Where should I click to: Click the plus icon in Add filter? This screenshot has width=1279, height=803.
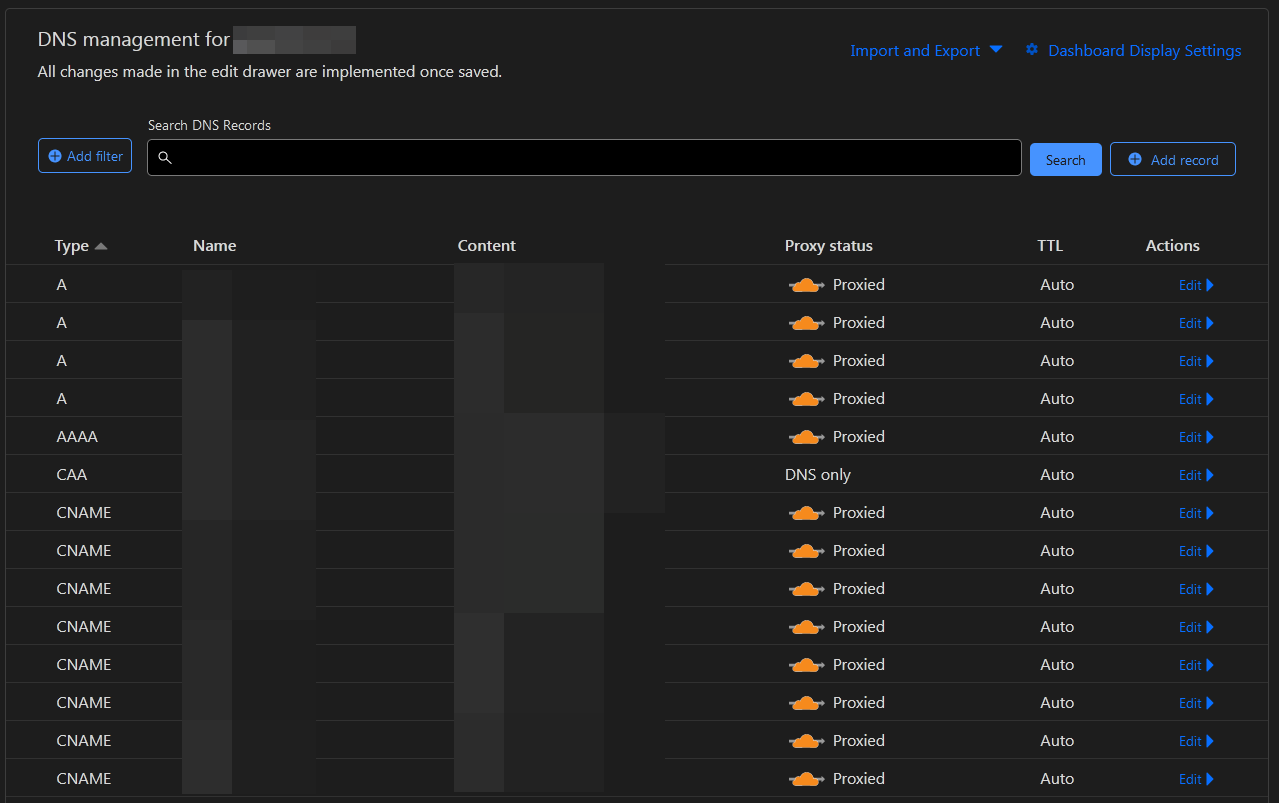(55, 156)
